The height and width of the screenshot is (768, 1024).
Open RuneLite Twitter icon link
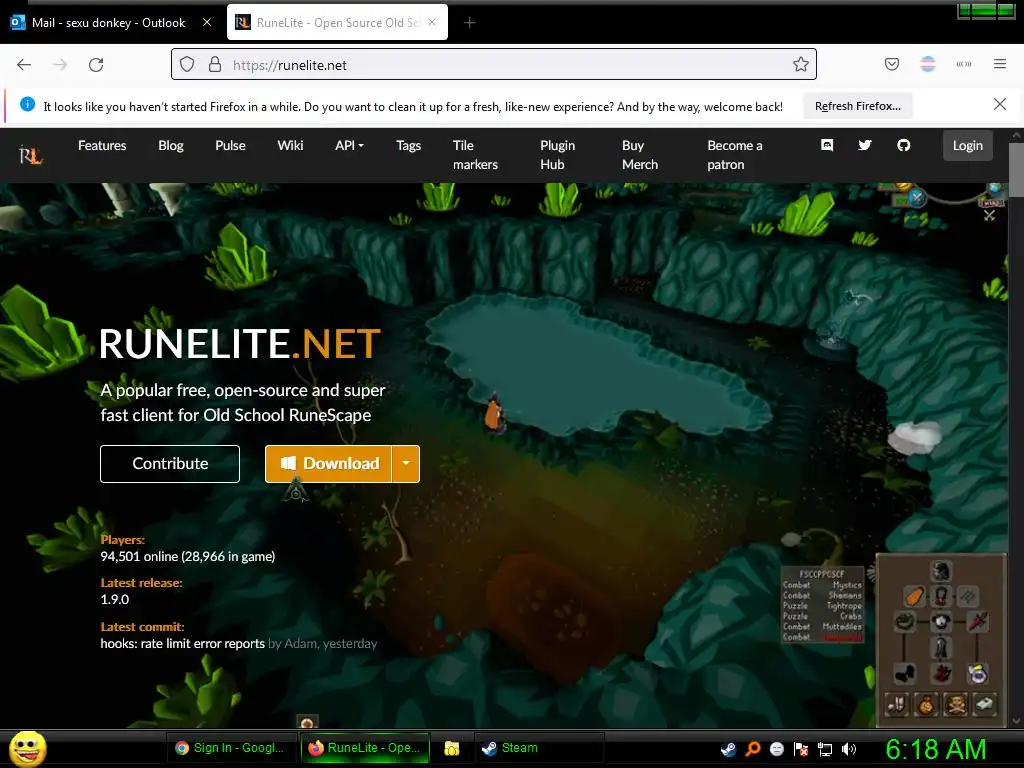[x=865, y=145]
